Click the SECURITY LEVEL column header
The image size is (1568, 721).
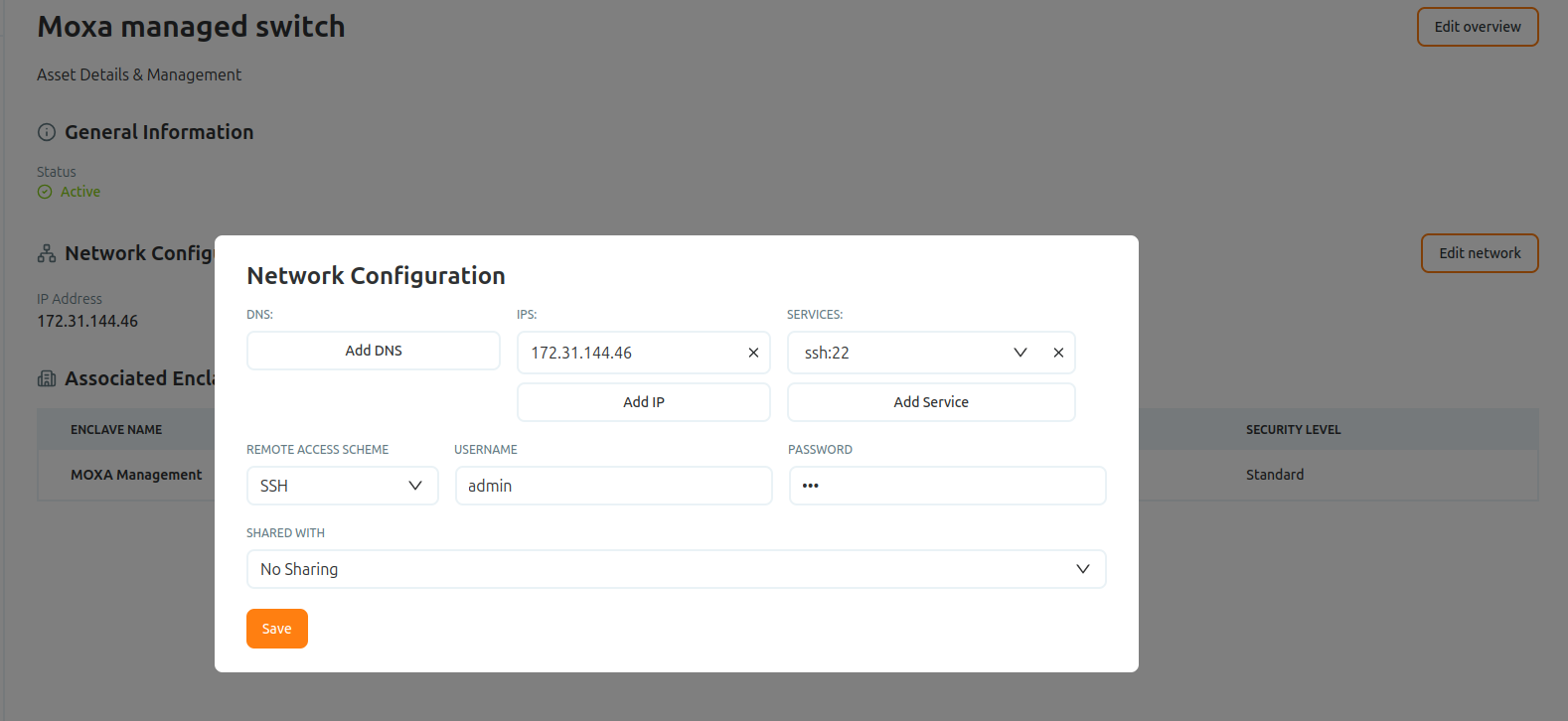pos(1294,430)
